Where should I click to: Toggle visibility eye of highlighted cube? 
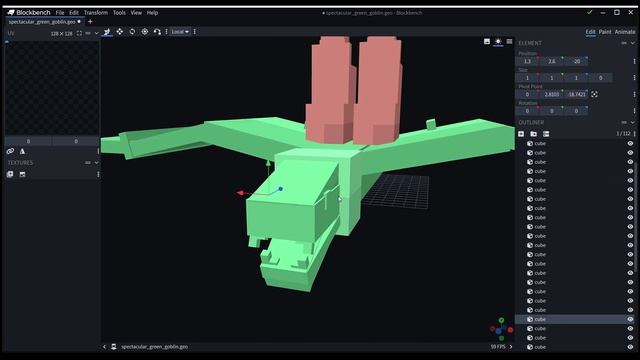630,319
